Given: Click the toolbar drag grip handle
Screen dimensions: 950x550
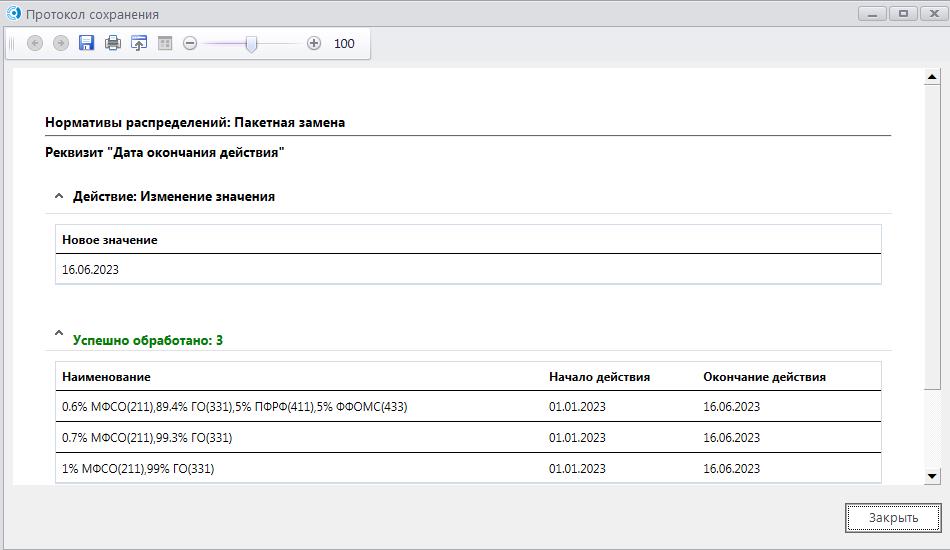Looking at the screenshot, I should coord(12,44).
